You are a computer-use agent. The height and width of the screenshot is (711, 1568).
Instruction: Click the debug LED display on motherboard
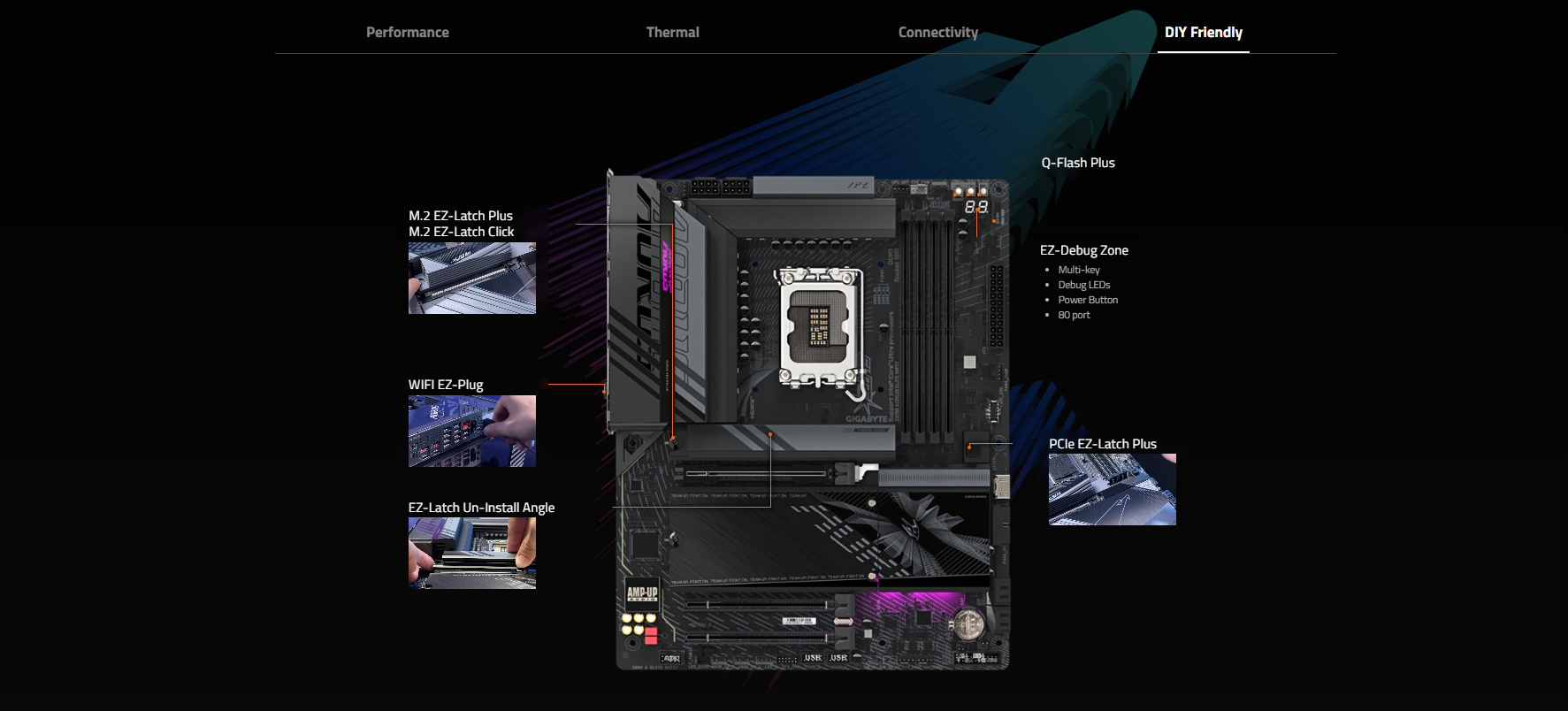[976, 207]
